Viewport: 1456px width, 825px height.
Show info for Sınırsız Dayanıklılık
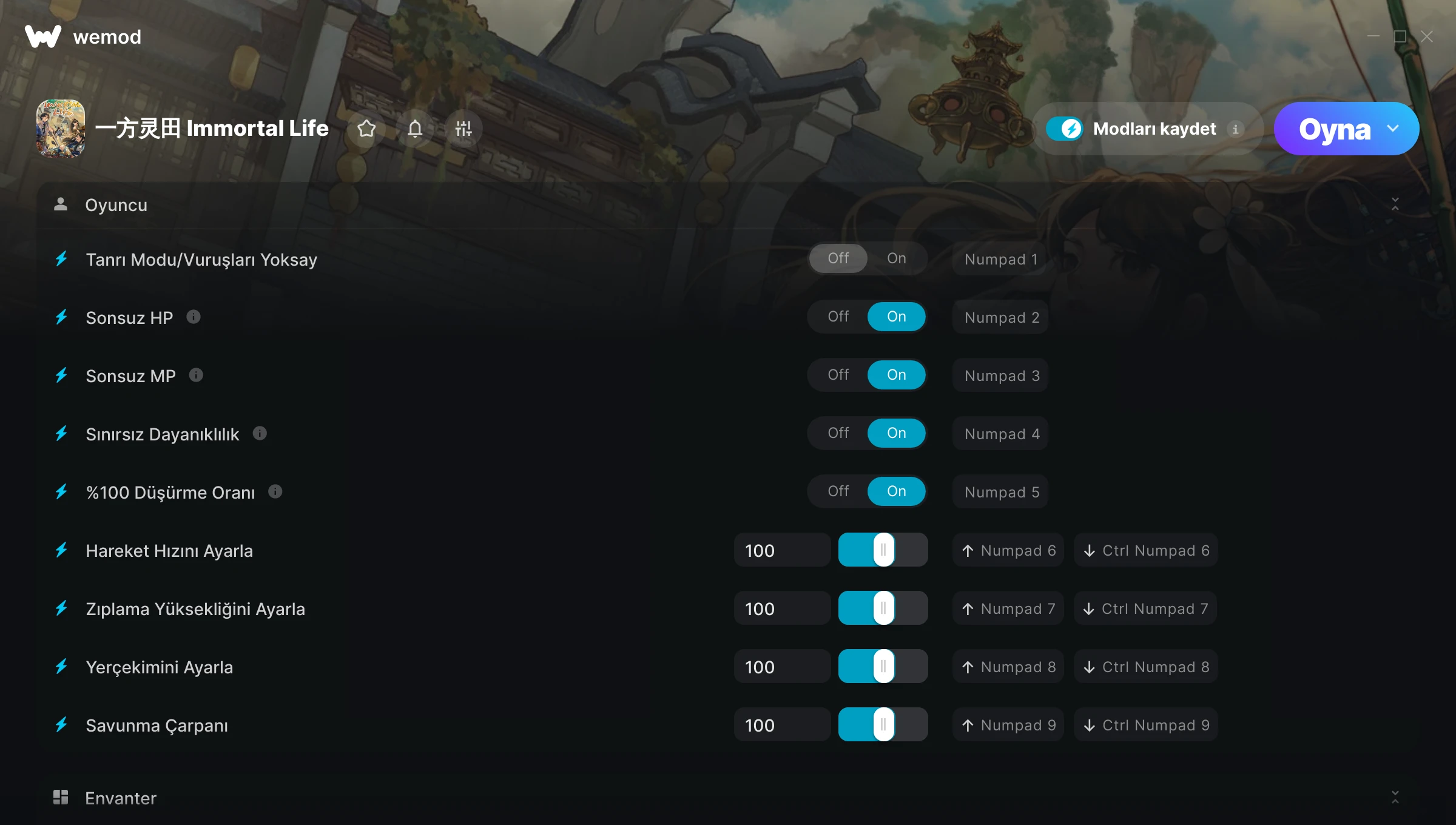260,433
